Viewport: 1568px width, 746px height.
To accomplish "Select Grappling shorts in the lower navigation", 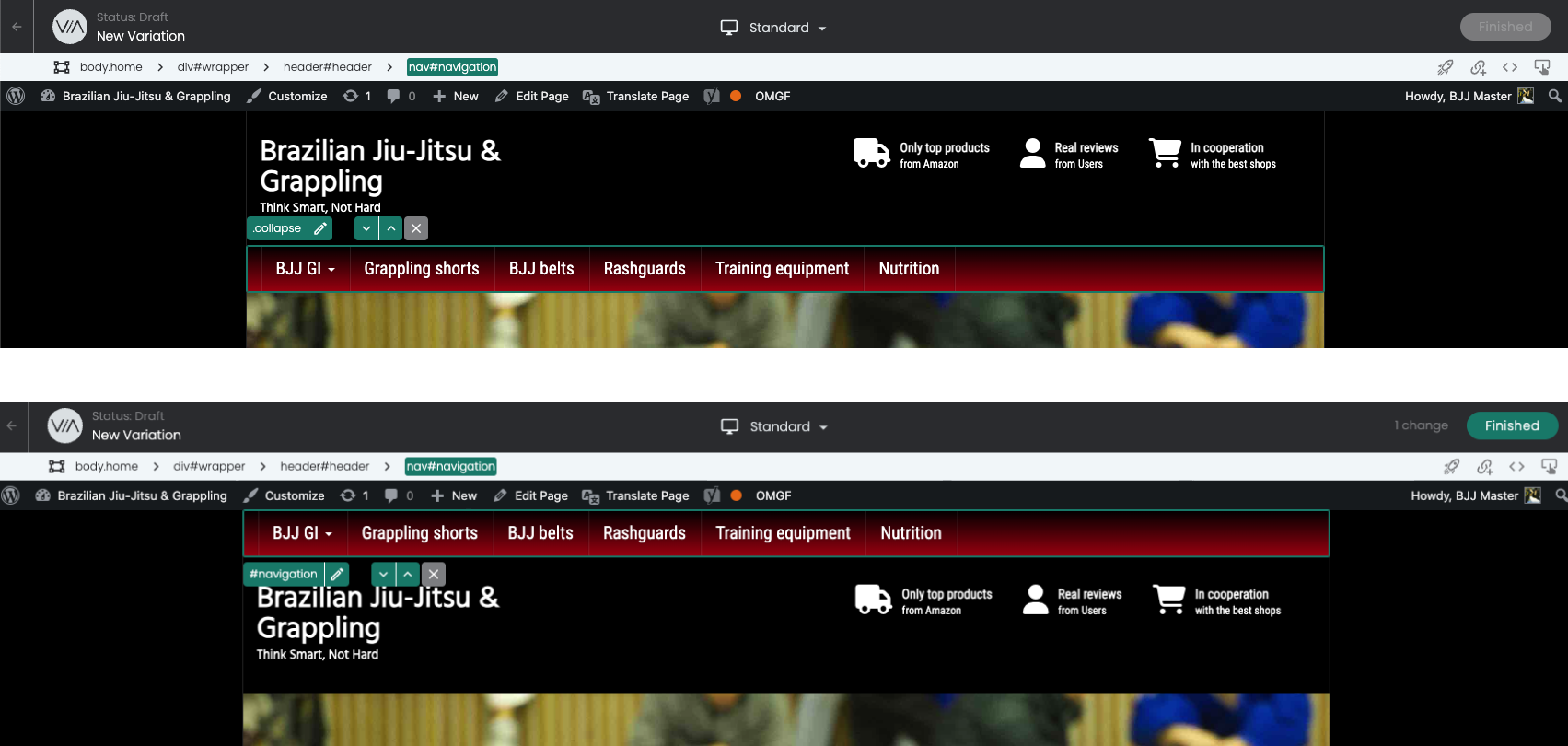I will coord(420,533).
